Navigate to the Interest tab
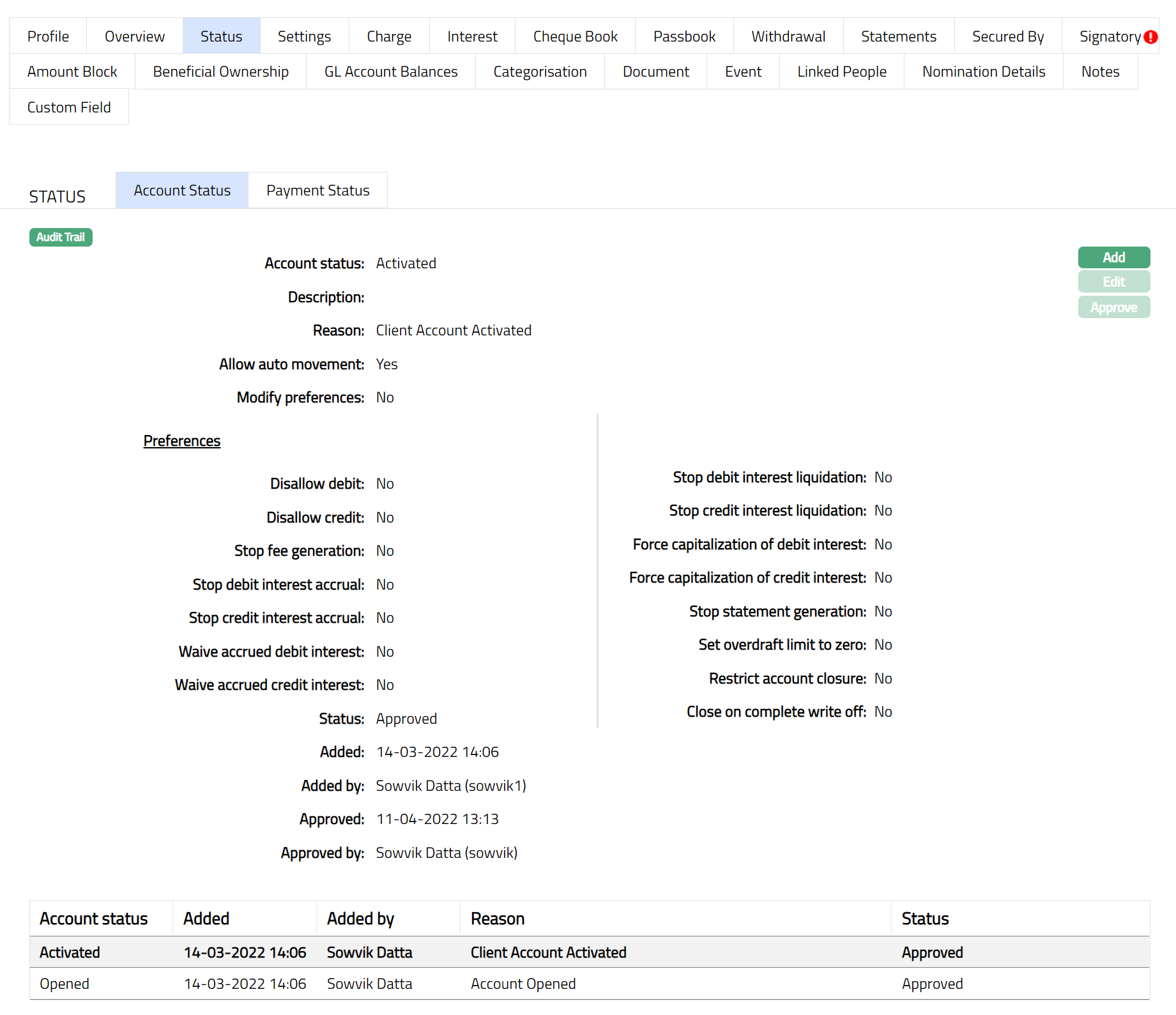Viewport: 1176px width, 1015px height. click(x=472, y=36)
